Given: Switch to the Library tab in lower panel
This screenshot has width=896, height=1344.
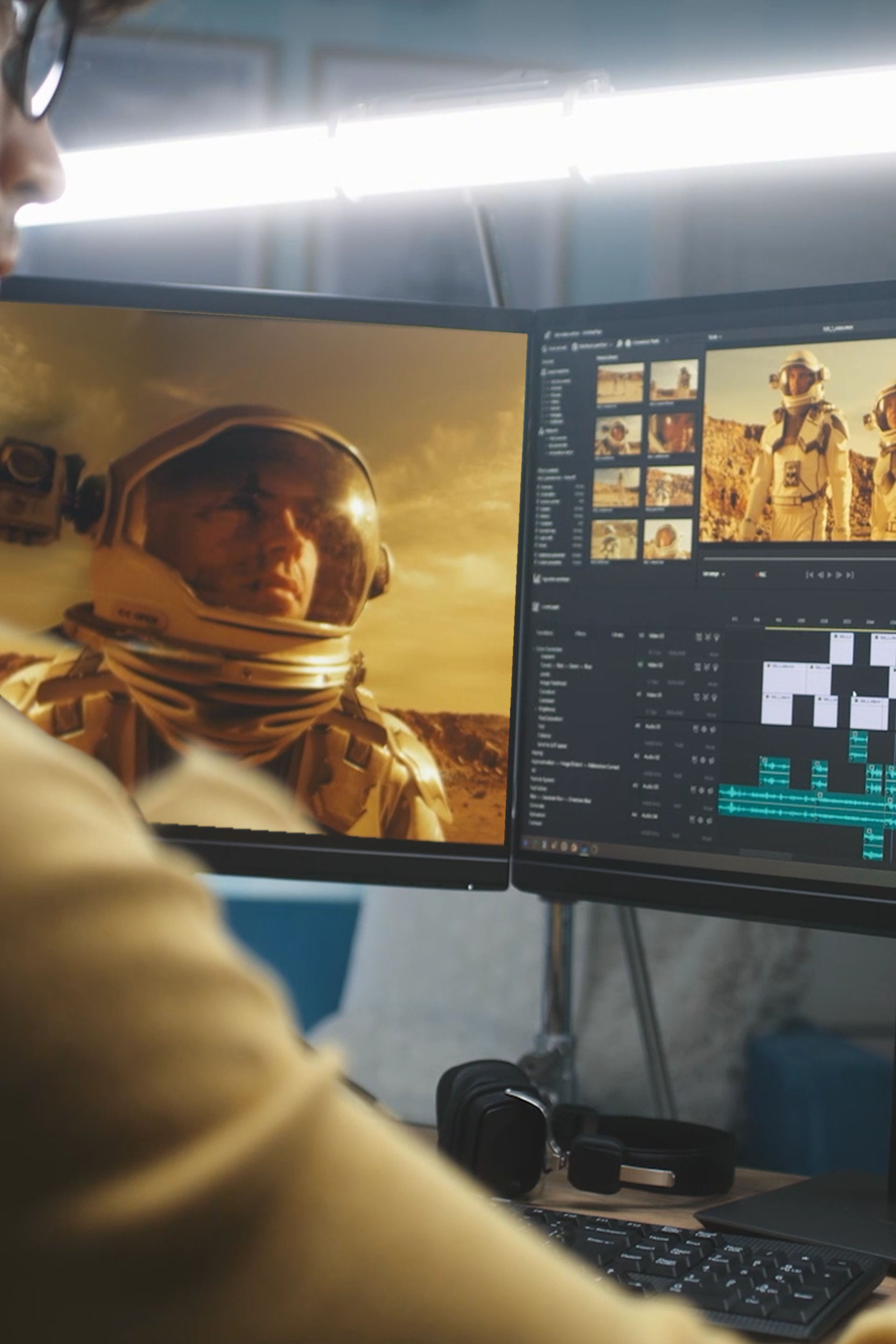Looking at the screenshot, I should [x=617, y=634].
